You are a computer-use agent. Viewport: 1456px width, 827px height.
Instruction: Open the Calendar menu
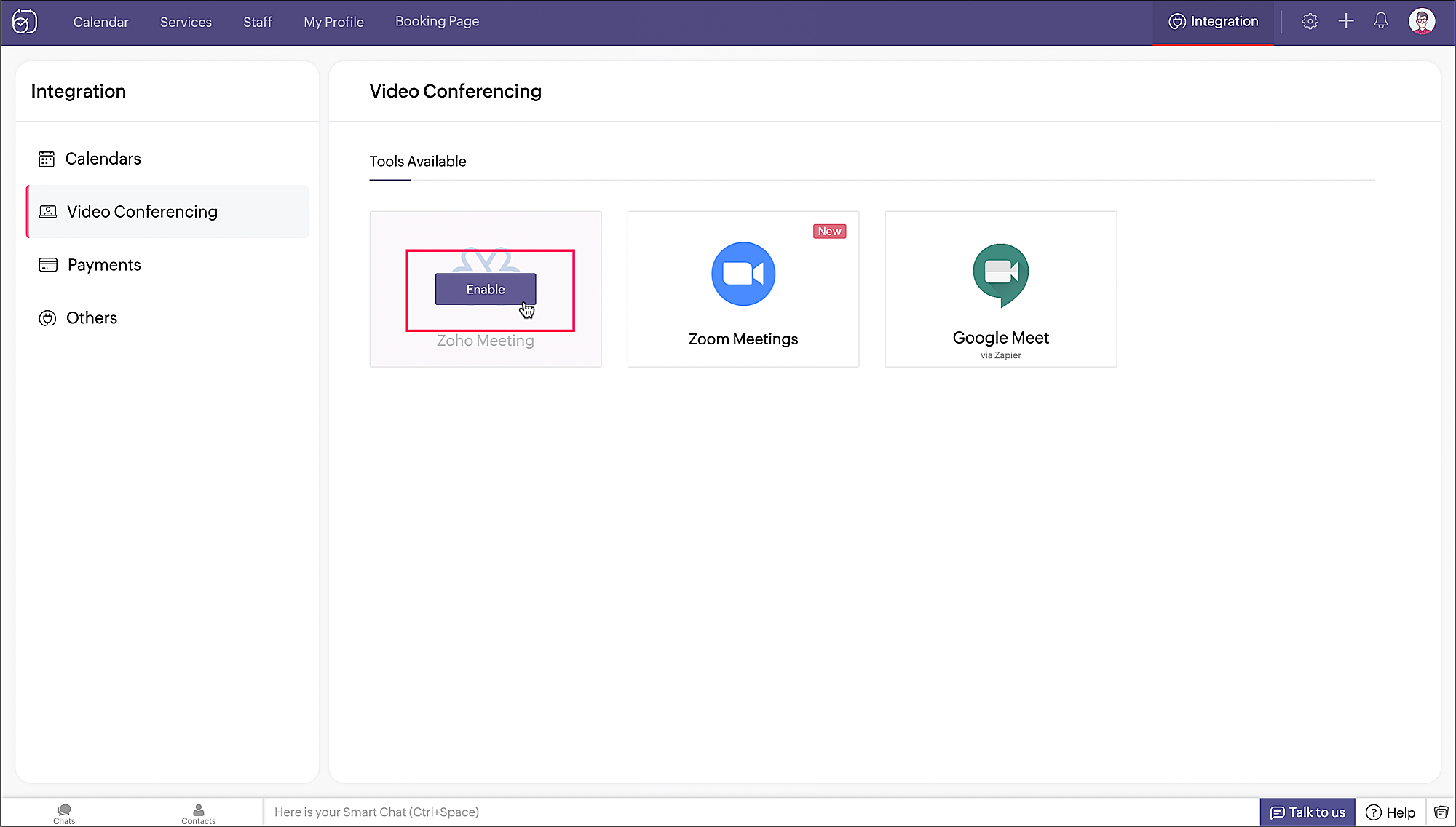[x=100, y=22]
